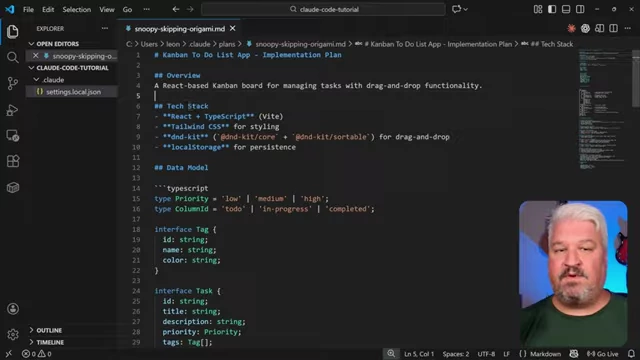Open the Accounts icon
640x360 pixels.
[13, 309]
